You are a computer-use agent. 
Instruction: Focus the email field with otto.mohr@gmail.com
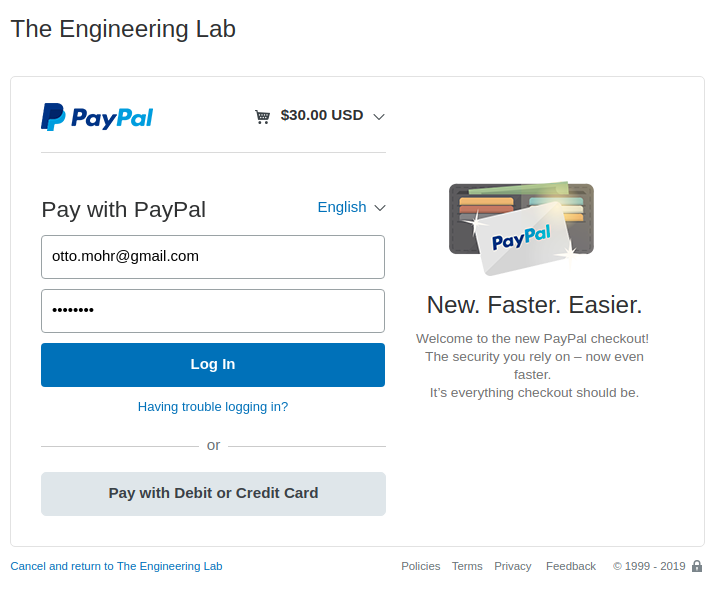click(x=213, y=257)
